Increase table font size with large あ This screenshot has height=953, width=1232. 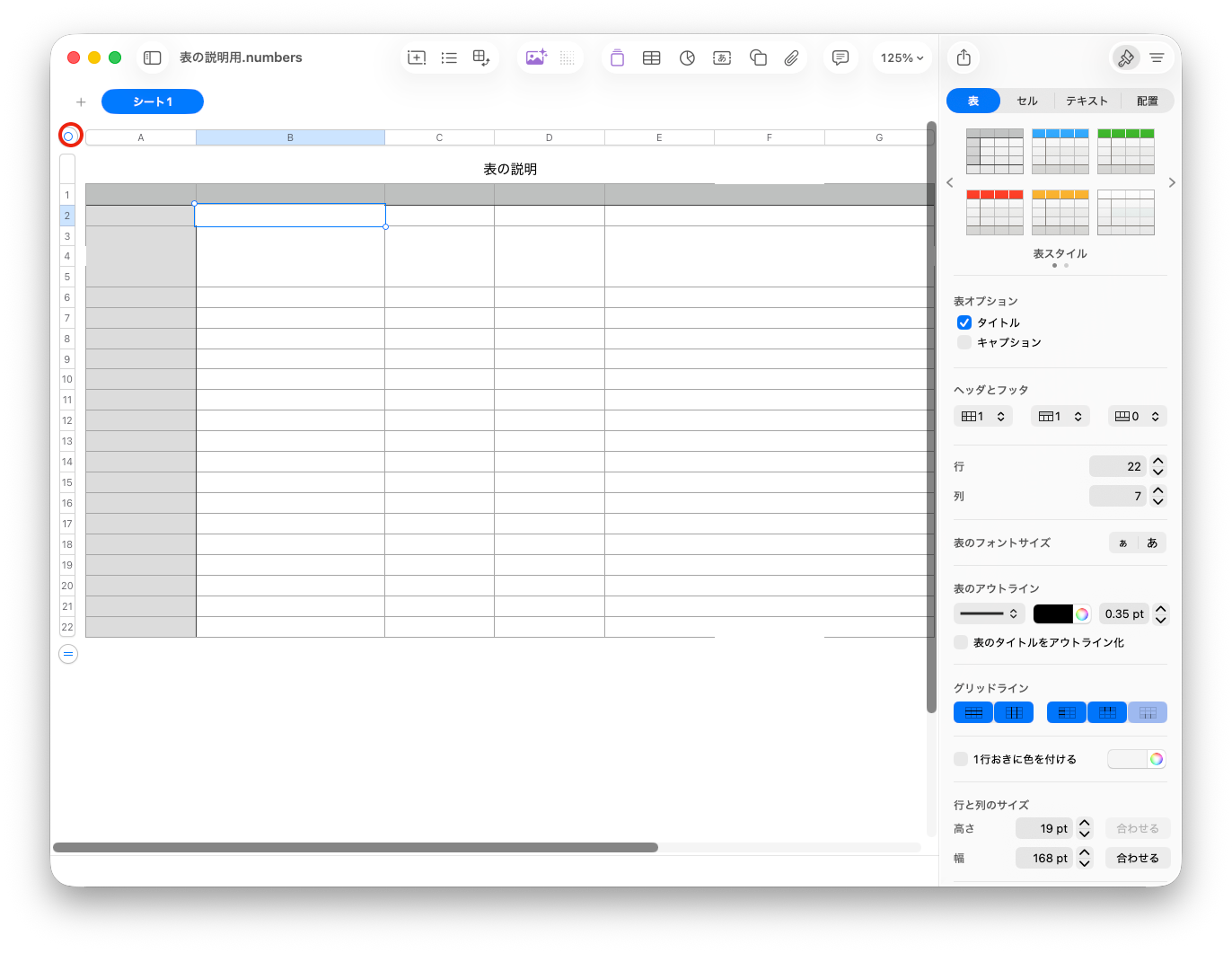point(1152,543)
